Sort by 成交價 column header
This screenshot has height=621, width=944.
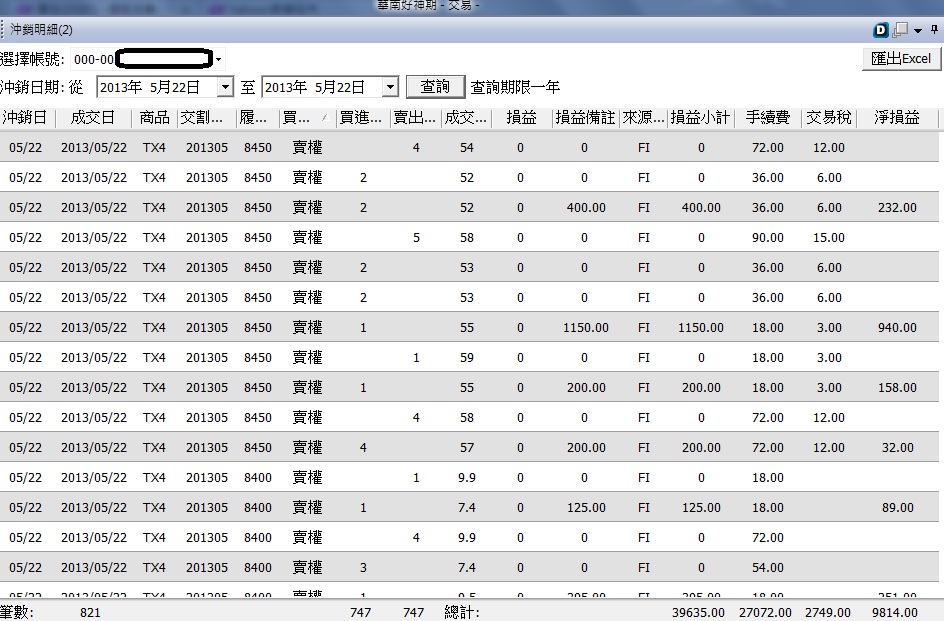point(466,117)
